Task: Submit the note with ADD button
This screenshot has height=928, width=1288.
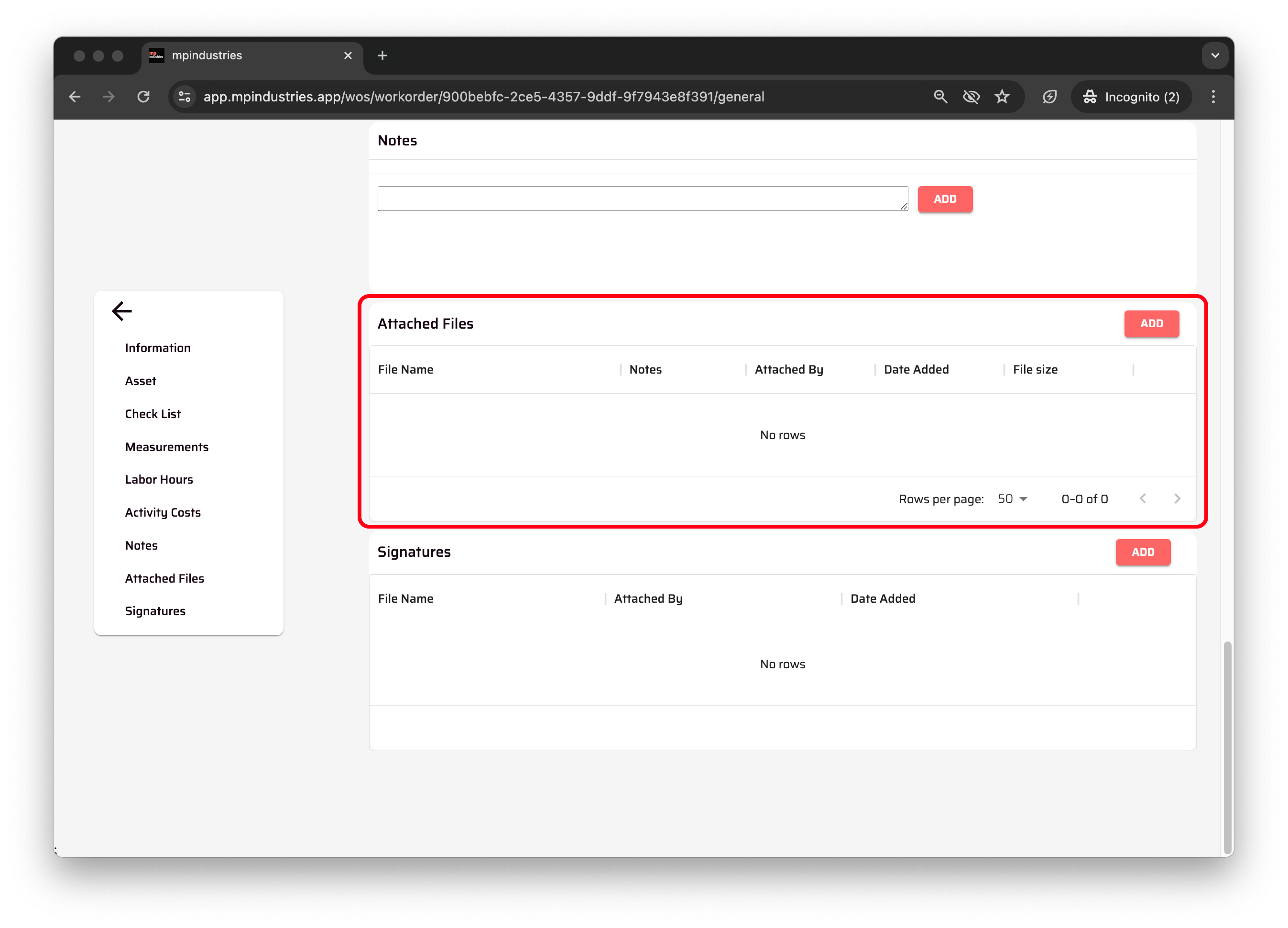Action: [944, 199]
